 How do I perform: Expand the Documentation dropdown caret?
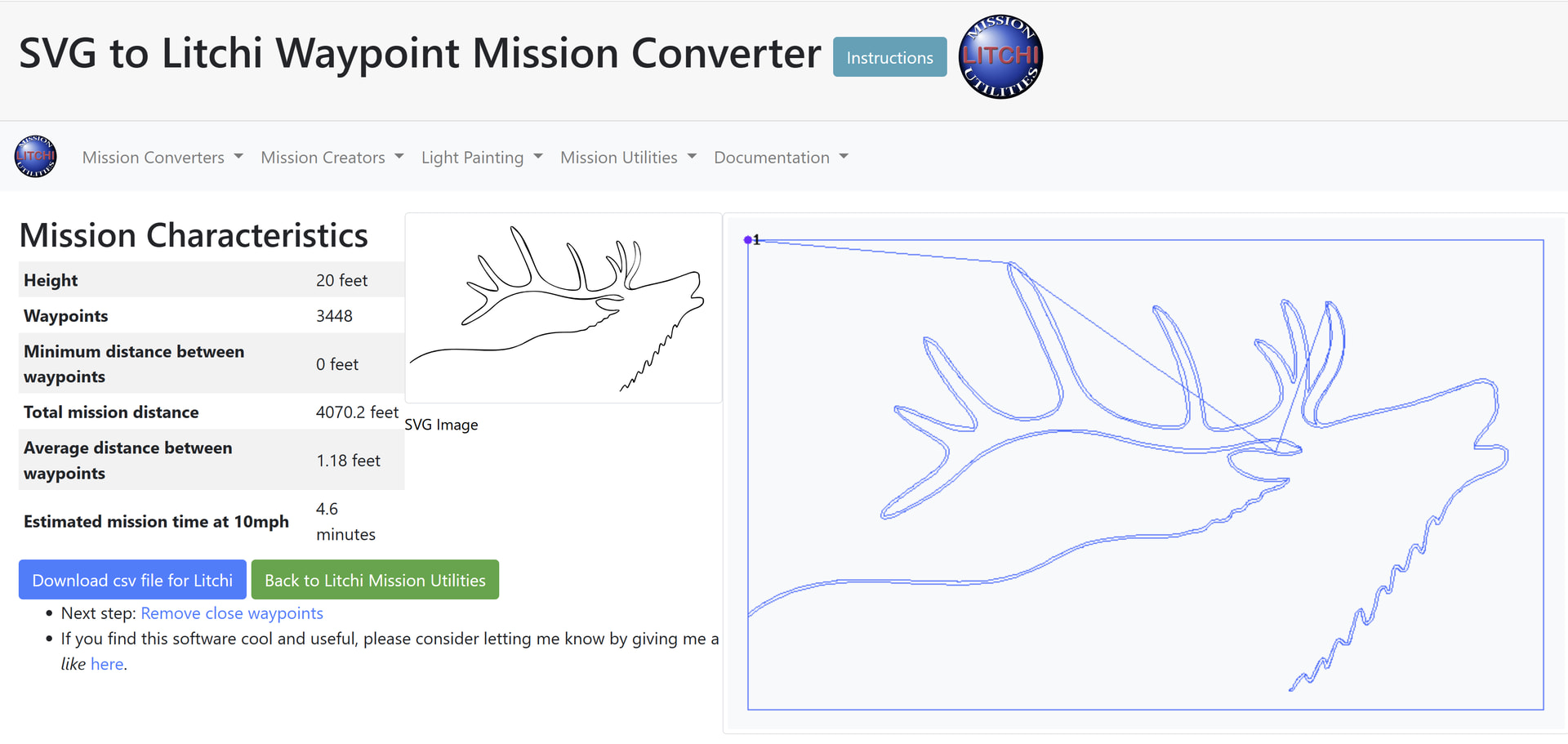click(844, 156)
